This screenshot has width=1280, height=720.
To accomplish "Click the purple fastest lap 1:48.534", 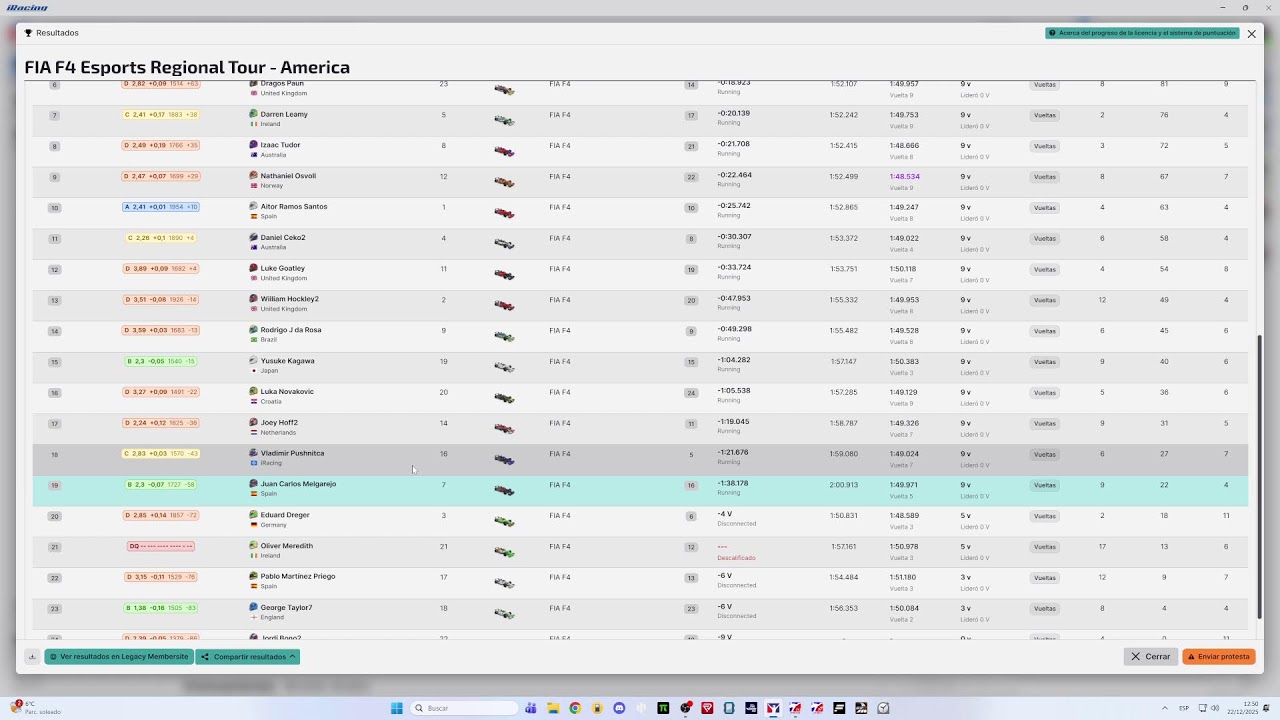I will pos(904,176).
